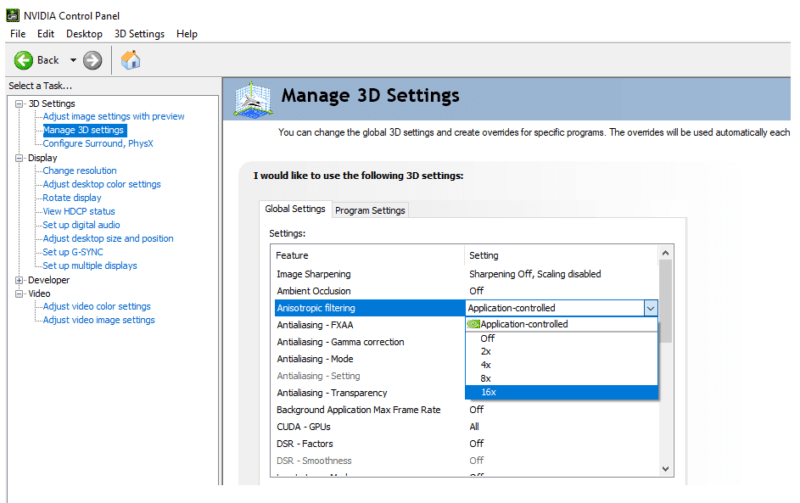800x503 pixels.
Task: Click NVIDIA logo beside Application-controlled option
Action: coord(473,324)
